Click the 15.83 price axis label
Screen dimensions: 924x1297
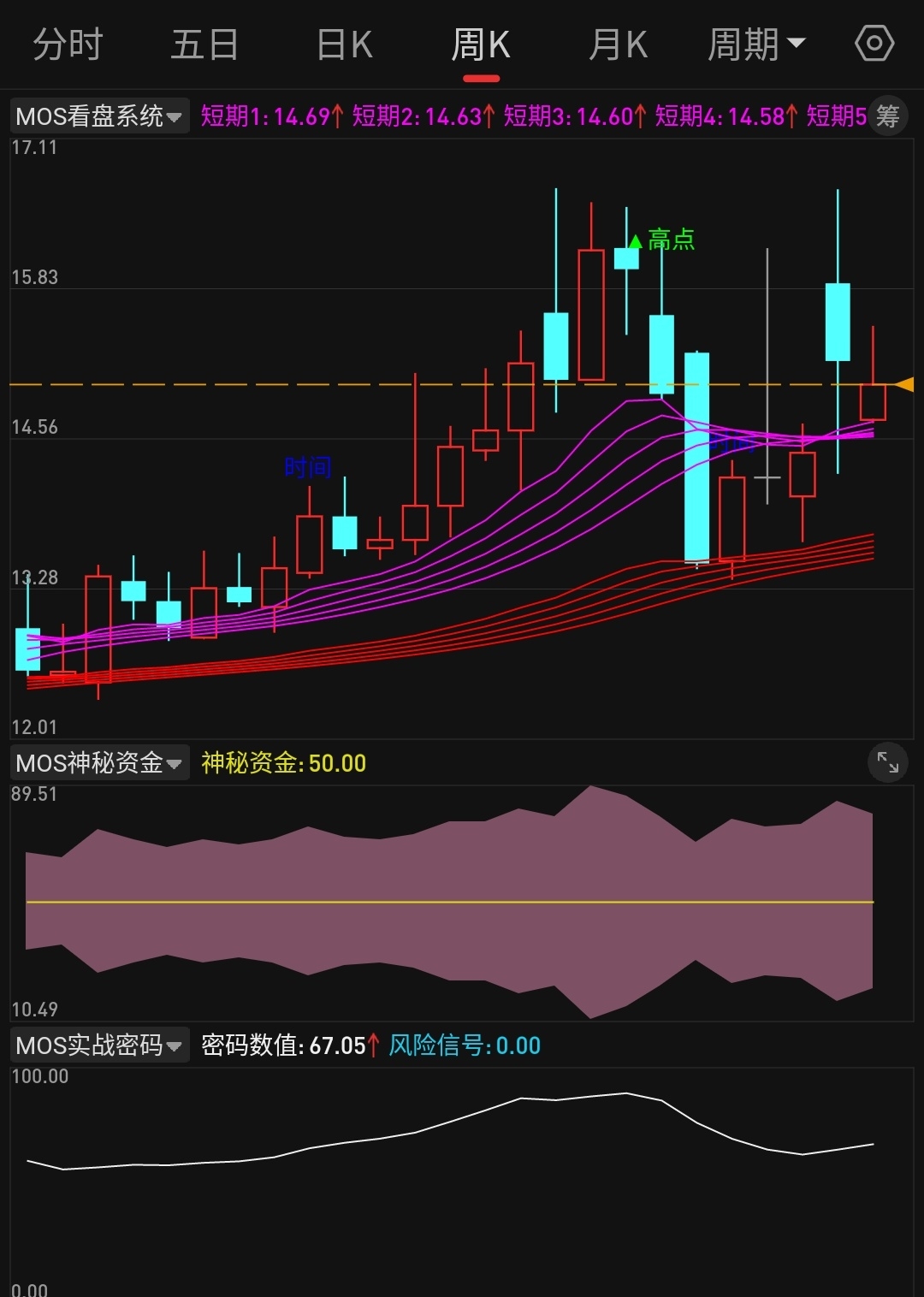[x=34, y=277]
